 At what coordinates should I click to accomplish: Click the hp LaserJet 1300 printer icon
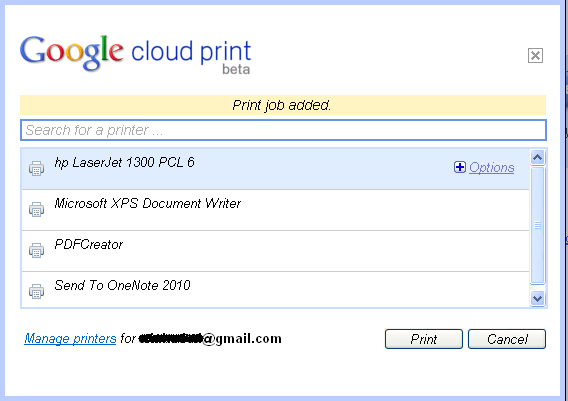coord(36,168)
